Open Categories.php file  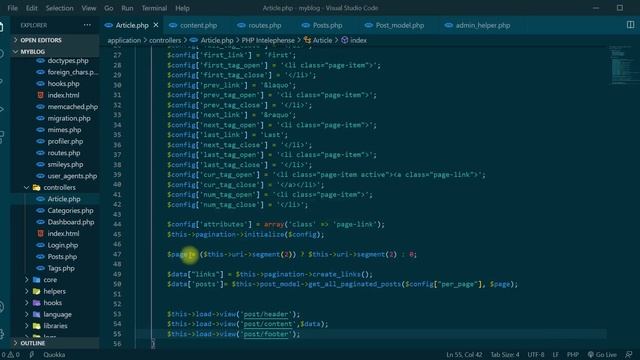70,210
